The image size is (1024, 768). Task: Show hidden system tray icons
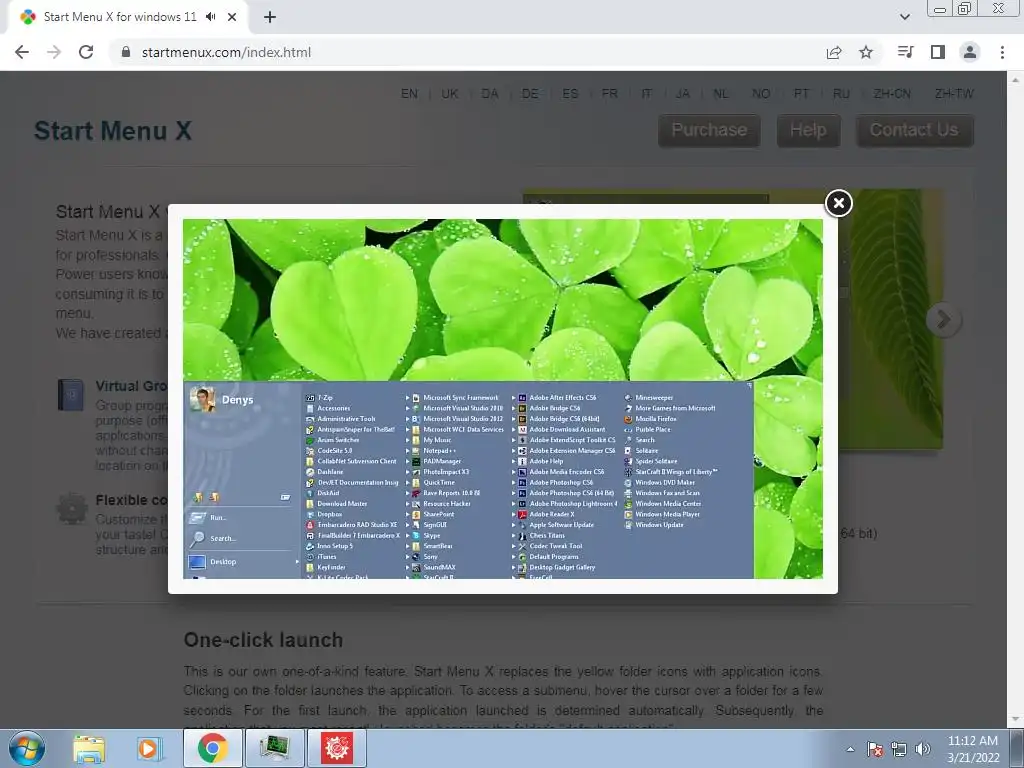tap(850, 749)
